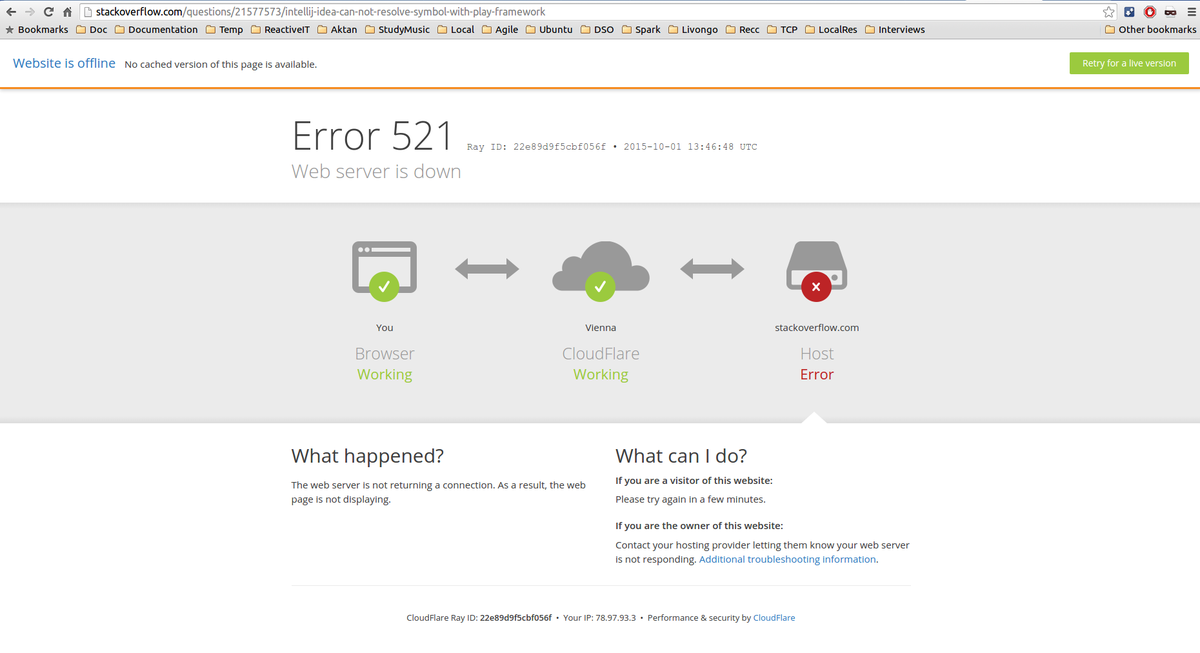Image resolution: width=1200 pixels, height=653 pixels.
Task: Click the footer CloudFlare Ray ID value
Action: 516,618
